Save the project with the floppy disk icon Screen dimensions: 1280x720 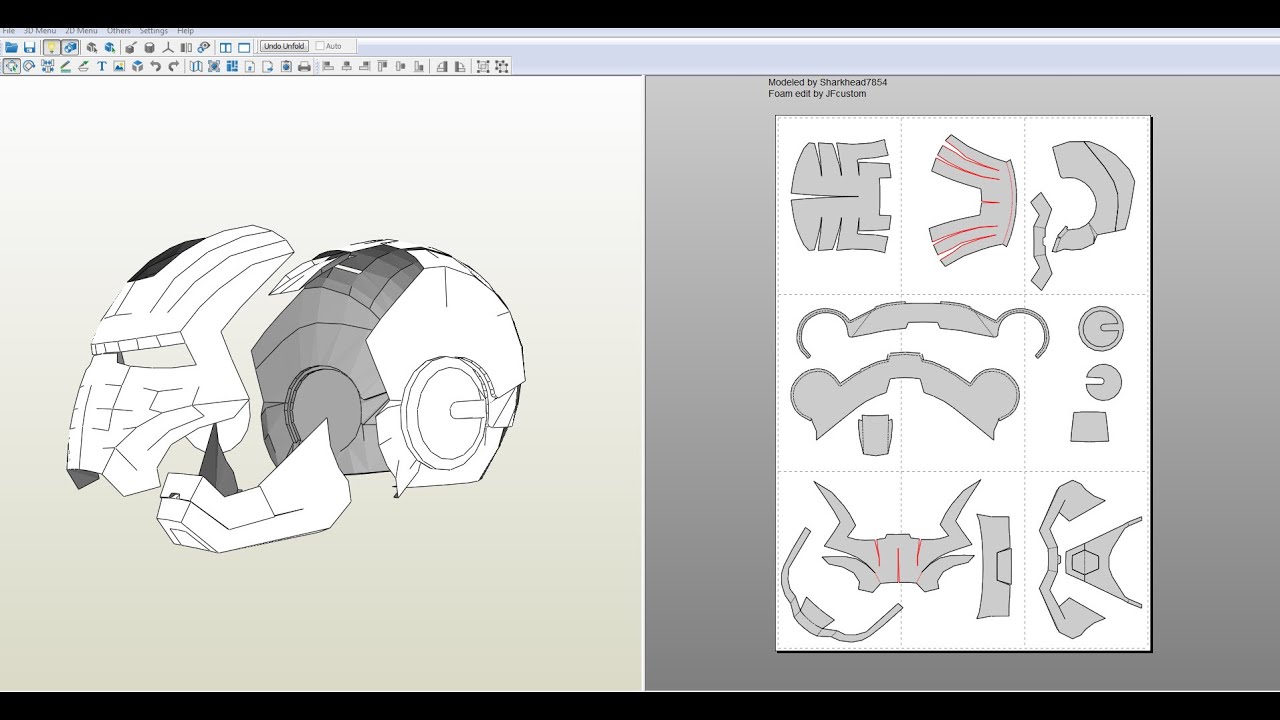click(x=29, y=47)
